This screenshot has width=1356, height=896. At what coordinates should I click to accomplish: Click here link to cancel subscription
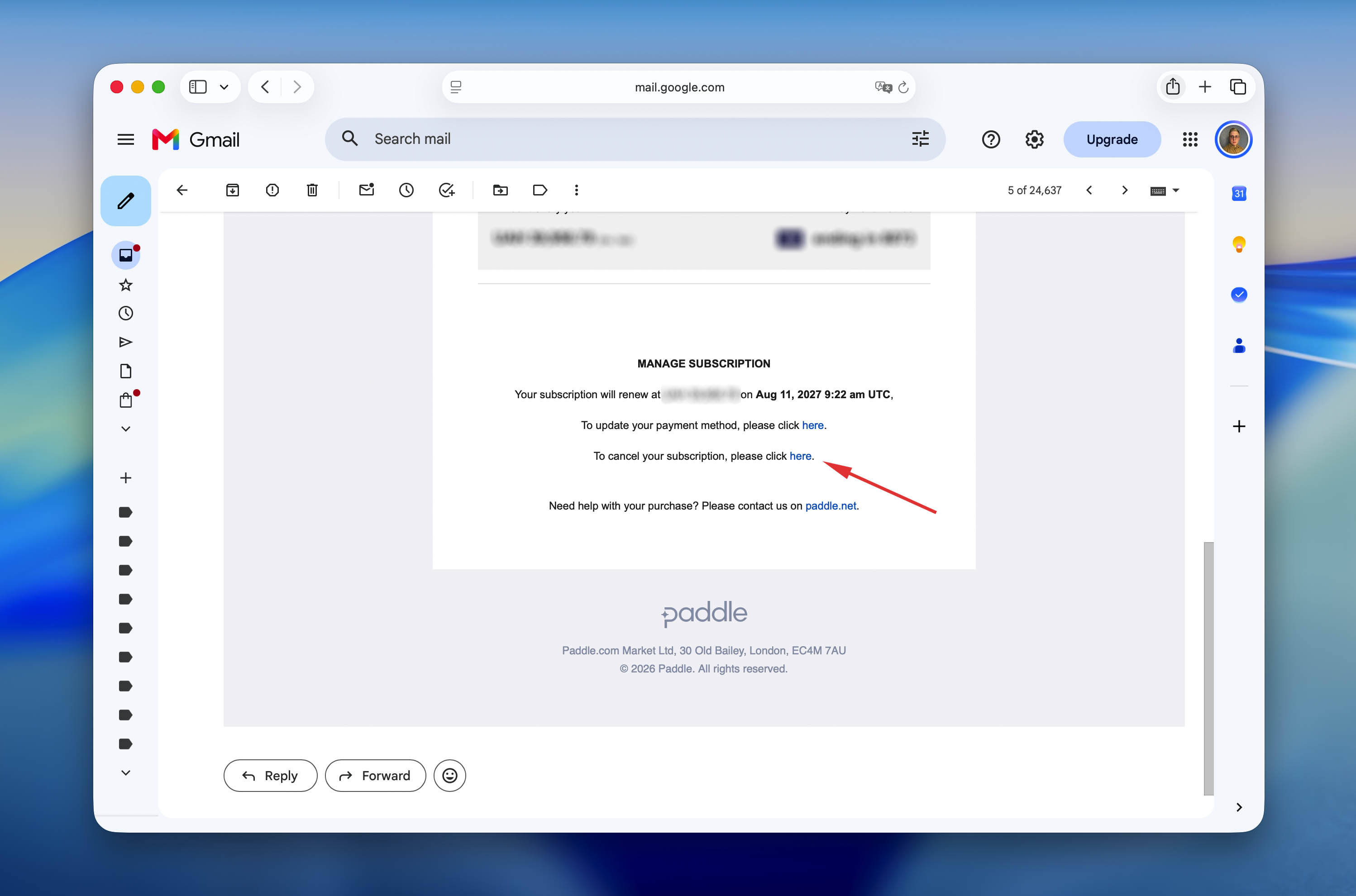[800, 456]
